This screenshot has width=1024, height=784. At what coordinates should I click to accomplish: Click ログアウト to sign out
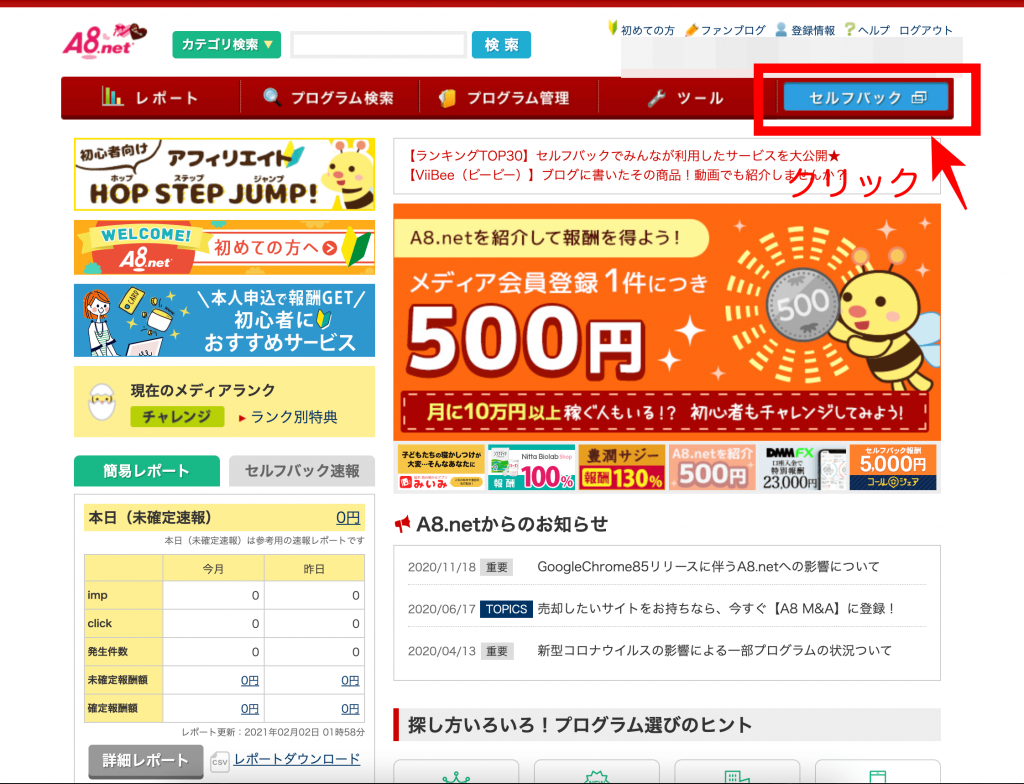926,30
